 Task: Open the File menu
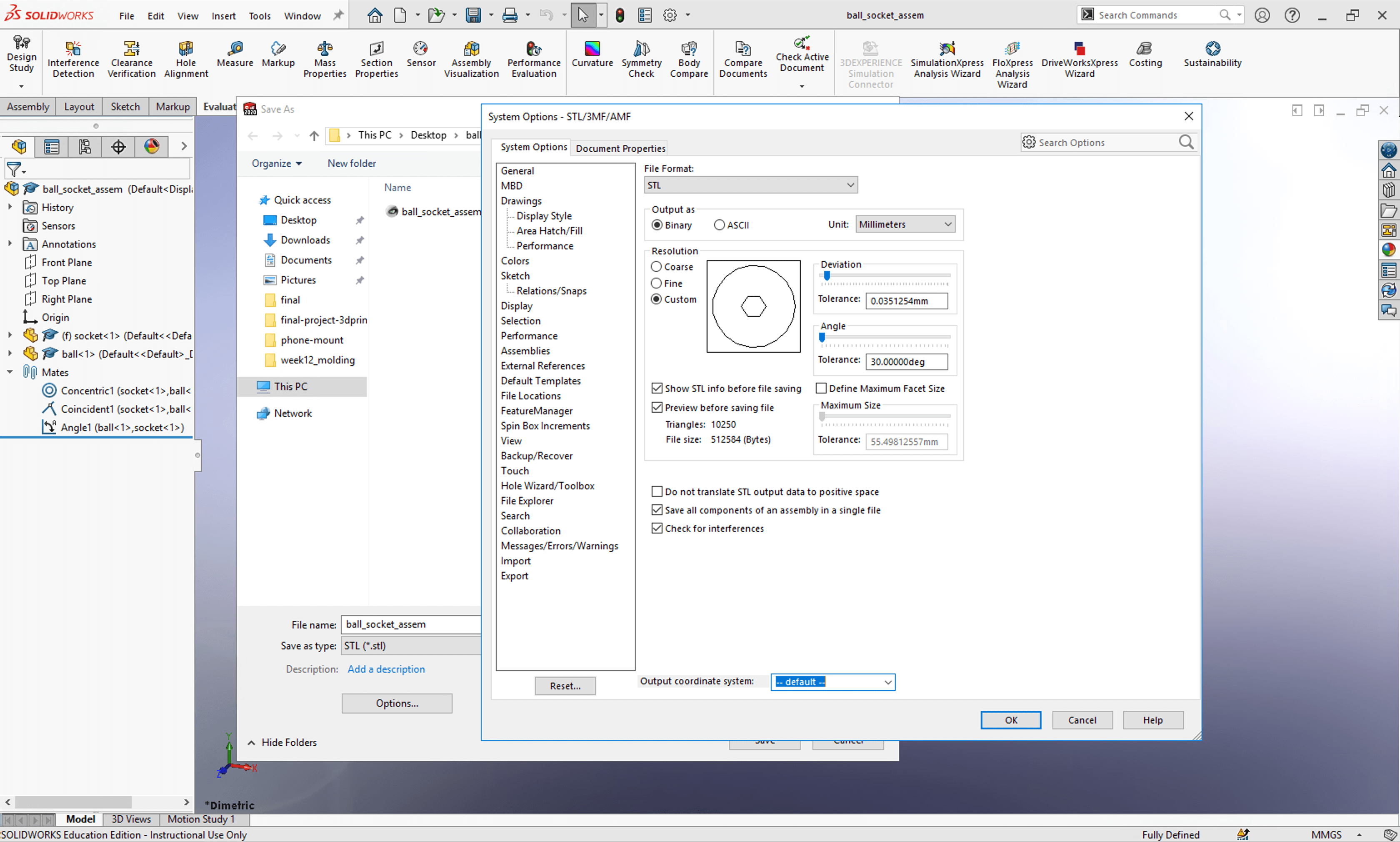point(126,16)
